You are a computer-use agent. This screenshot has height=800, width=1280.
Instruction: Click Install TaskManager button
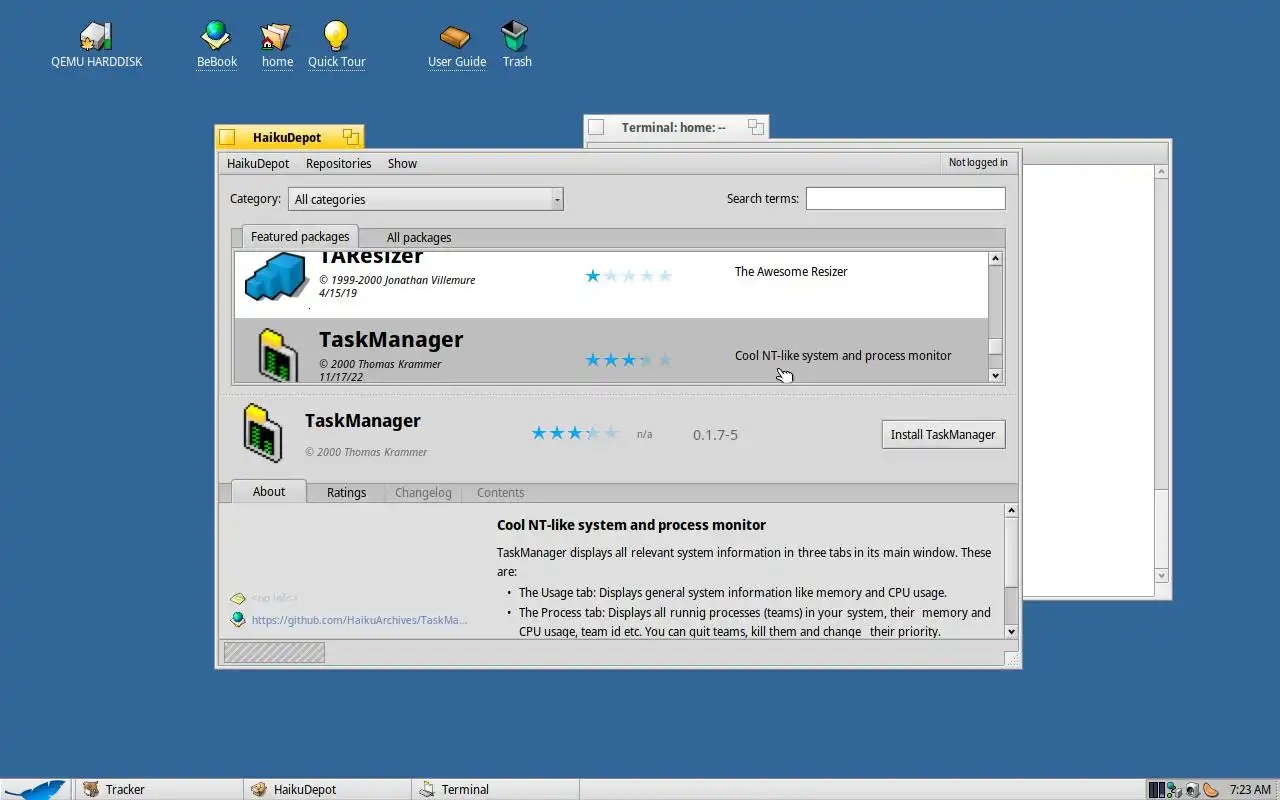[x=943, y=434]
